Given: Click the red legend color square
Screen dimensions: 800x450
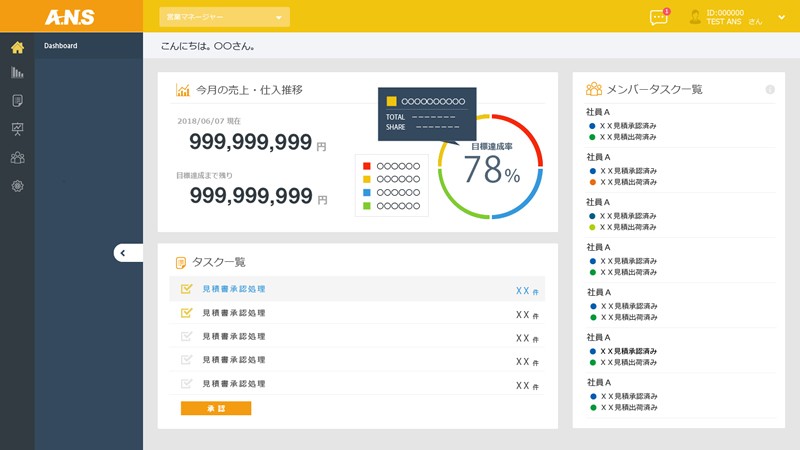Looking at the screenshot, I should [367, 166].
